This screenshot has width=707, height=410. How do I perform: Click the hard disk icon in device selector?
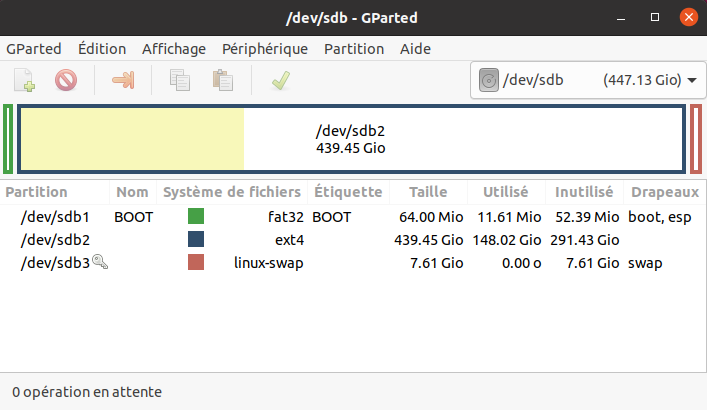488,80
